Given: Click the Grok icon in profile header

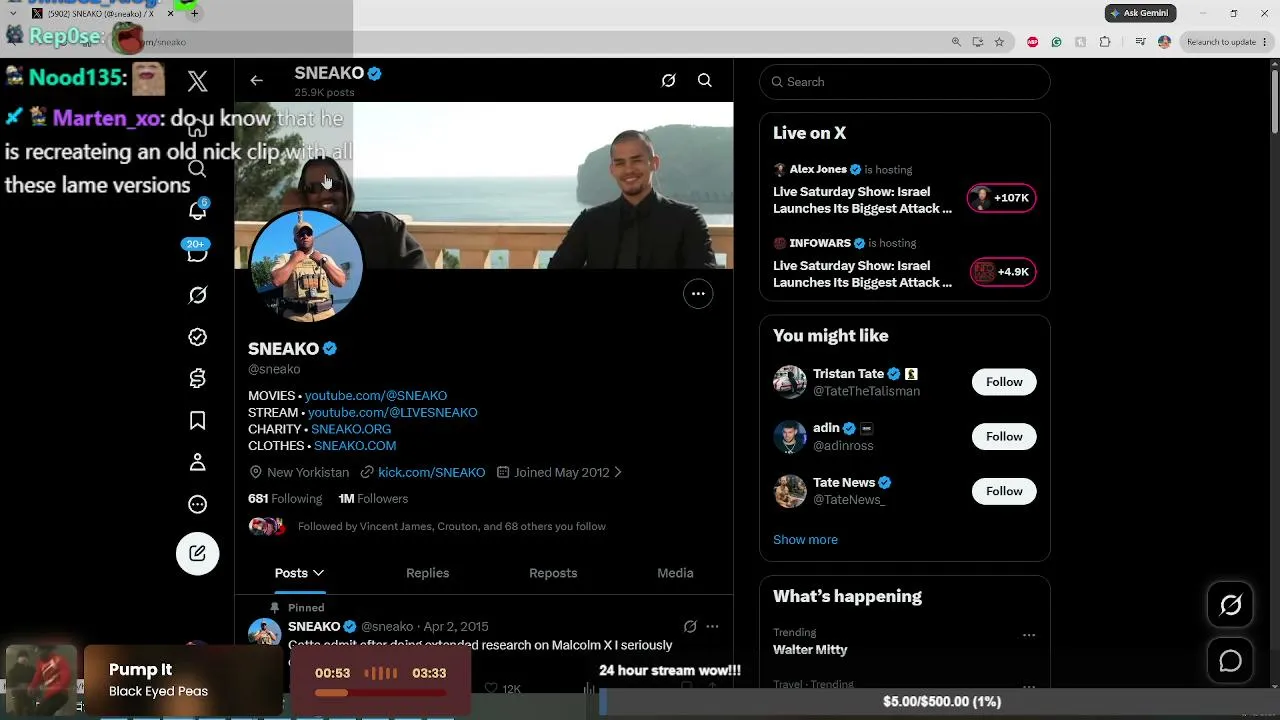Looking at the screenshot, I should [669, 81].
